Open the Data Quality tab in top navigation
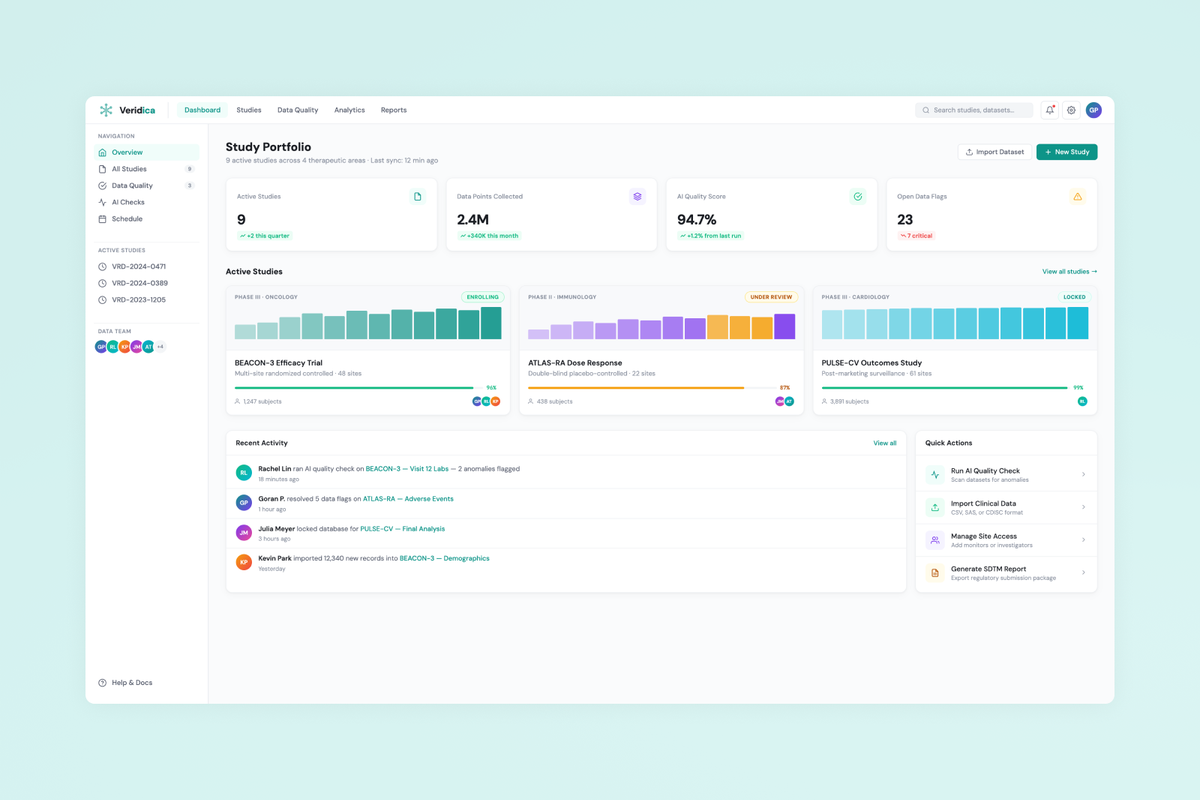The height and width of the screenshot is (800, 1200). [x=297, y=110]
